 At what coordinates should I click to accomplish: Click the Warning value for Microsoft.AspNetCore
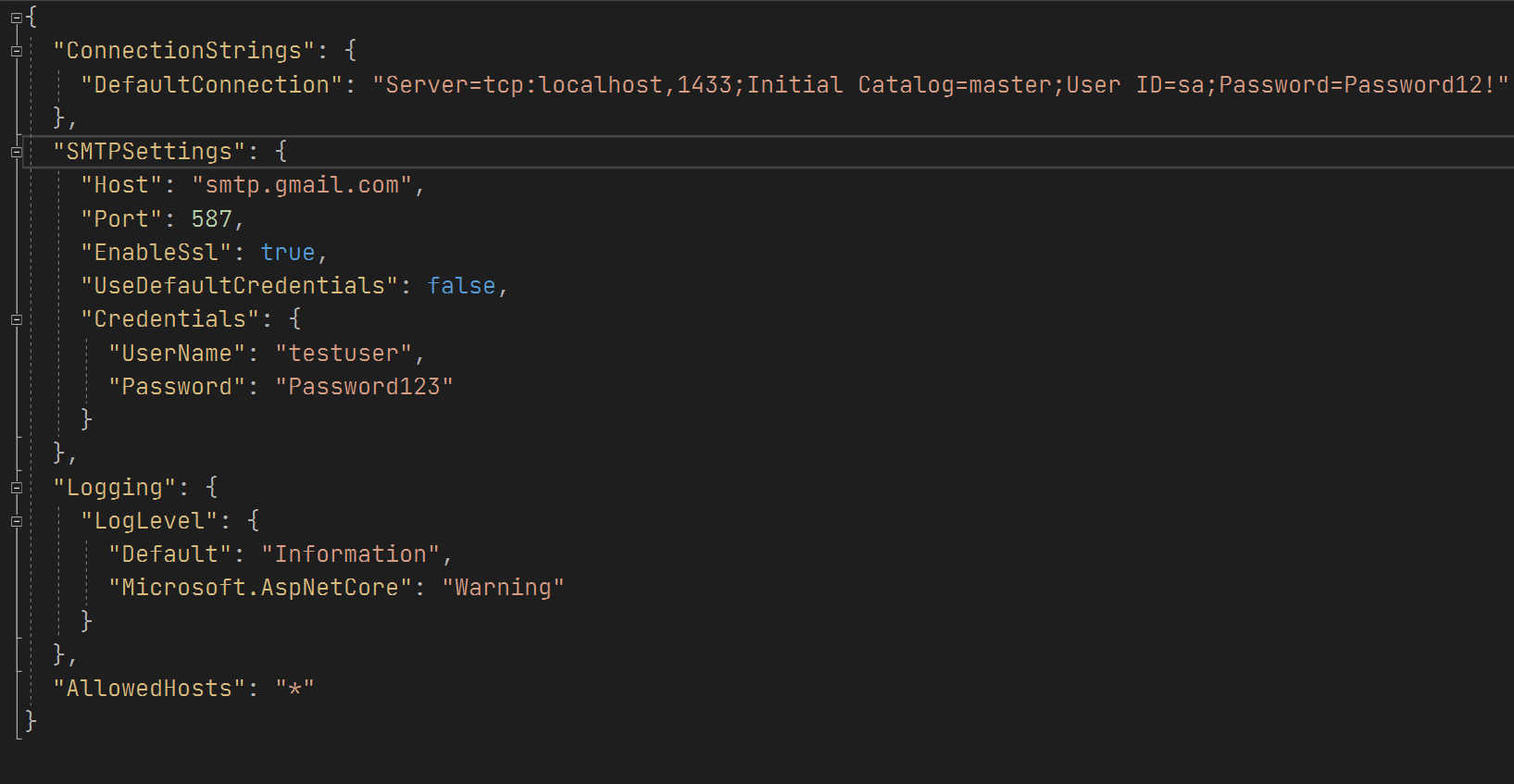(x=503, y=588)
